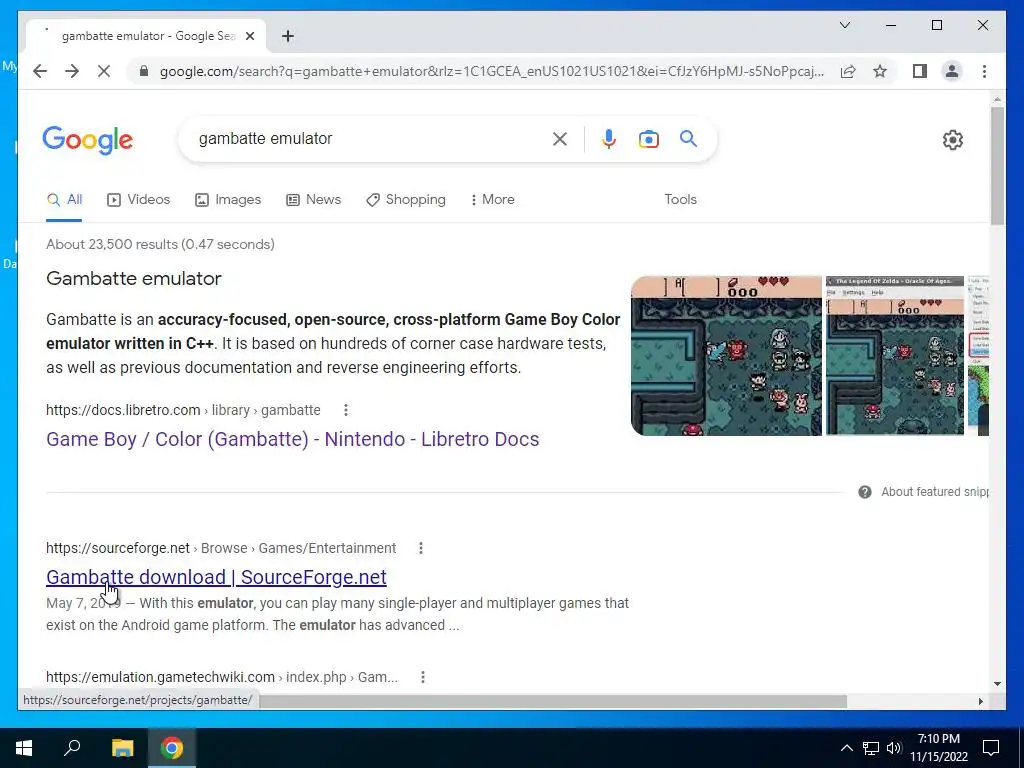The height and width of the screenshot is (768, 1024).
Task: Open the first large Zelda gameplay image
Action: [726, 356]
